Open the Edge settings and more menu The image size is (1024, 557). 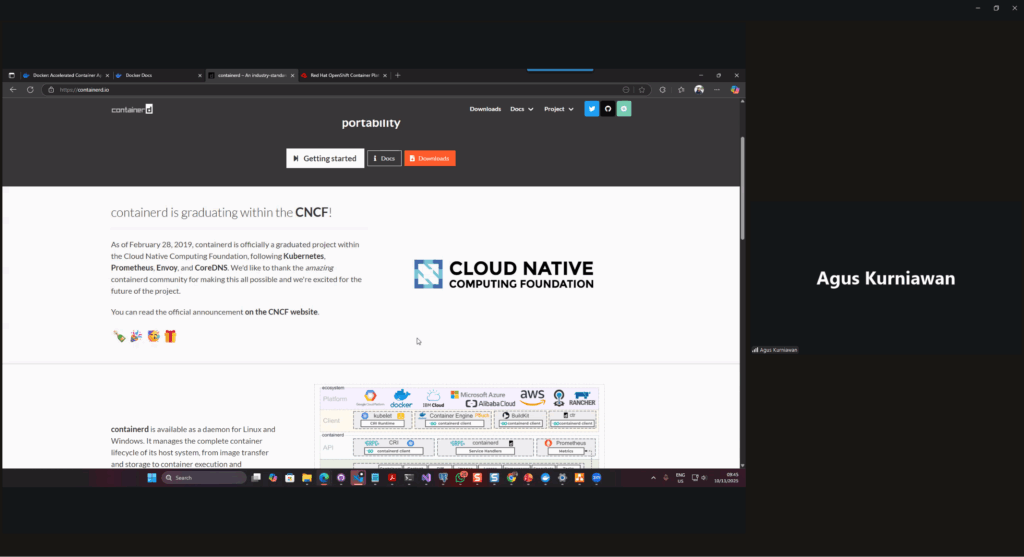pyautogui.click(x=717, y=89)
